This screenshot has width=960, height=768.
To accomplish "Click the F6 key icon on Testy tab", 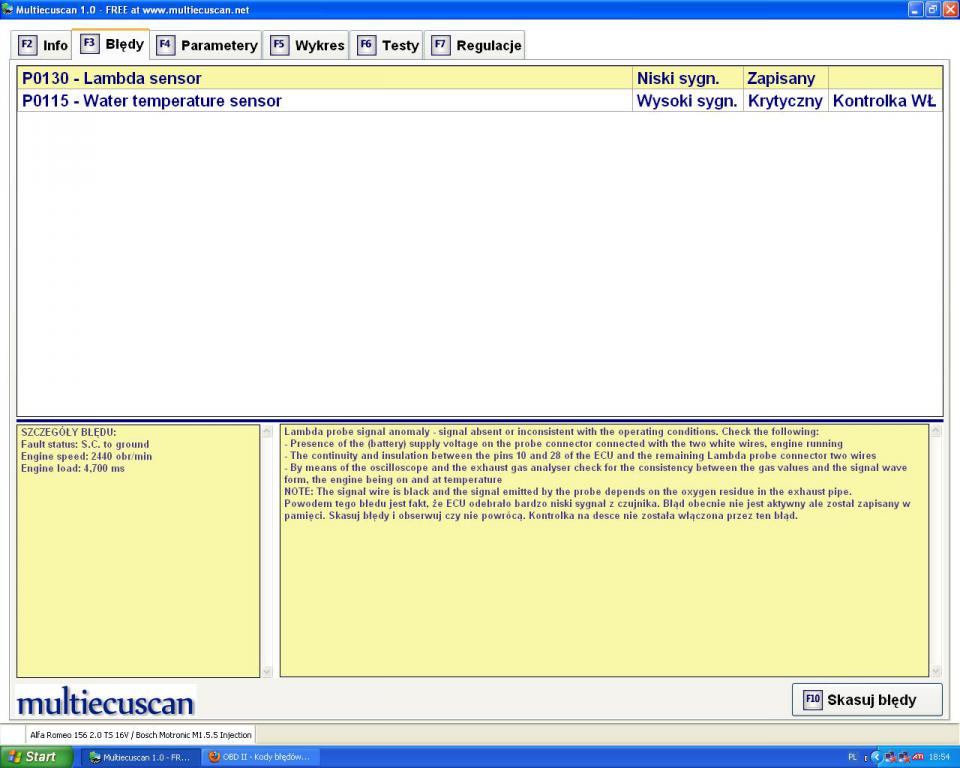I will pos(366,45).
